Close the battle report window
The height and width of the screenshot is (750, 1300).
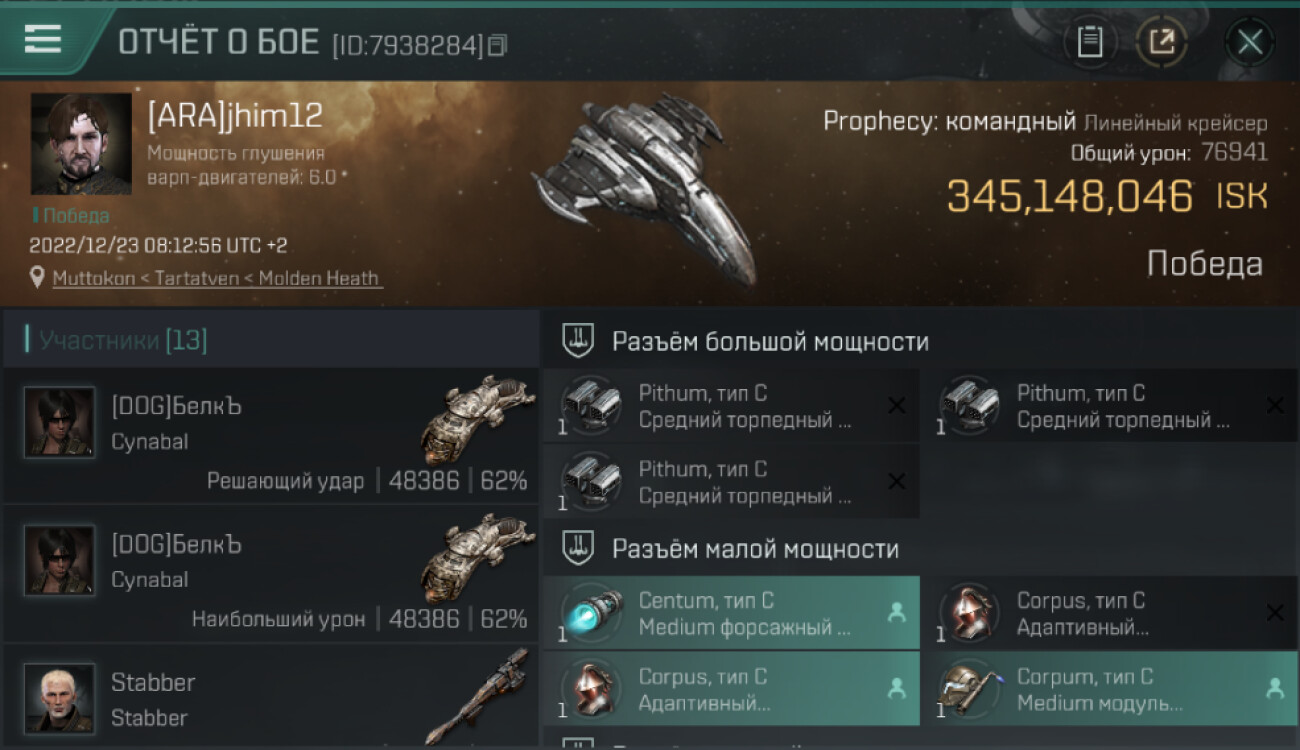coord(1249,42)
